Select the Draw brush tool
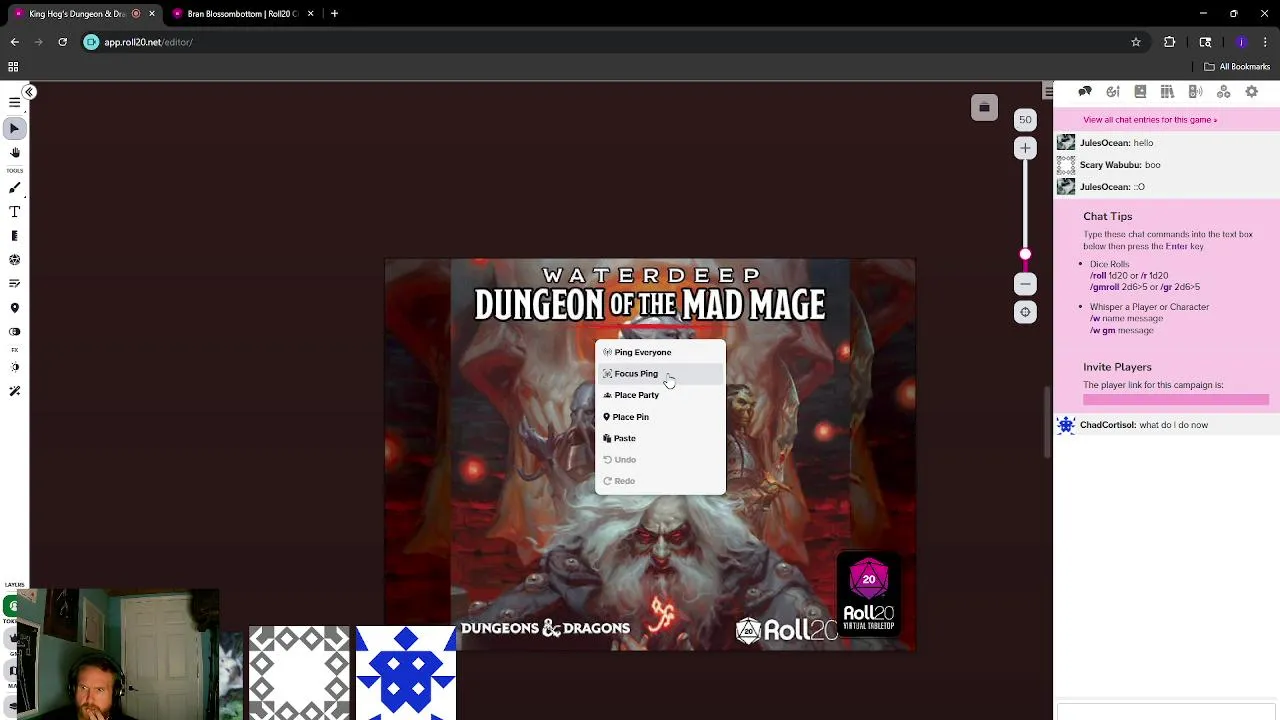The image size is (1280, 720). tap(15, 188)
